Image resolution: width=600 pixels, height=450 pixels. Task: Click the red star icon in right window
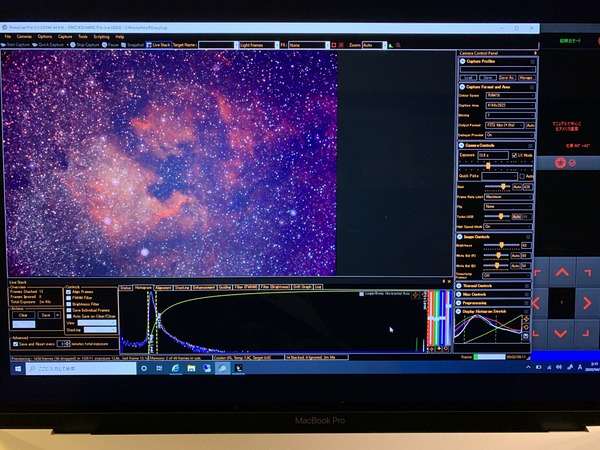coord(560,163)
